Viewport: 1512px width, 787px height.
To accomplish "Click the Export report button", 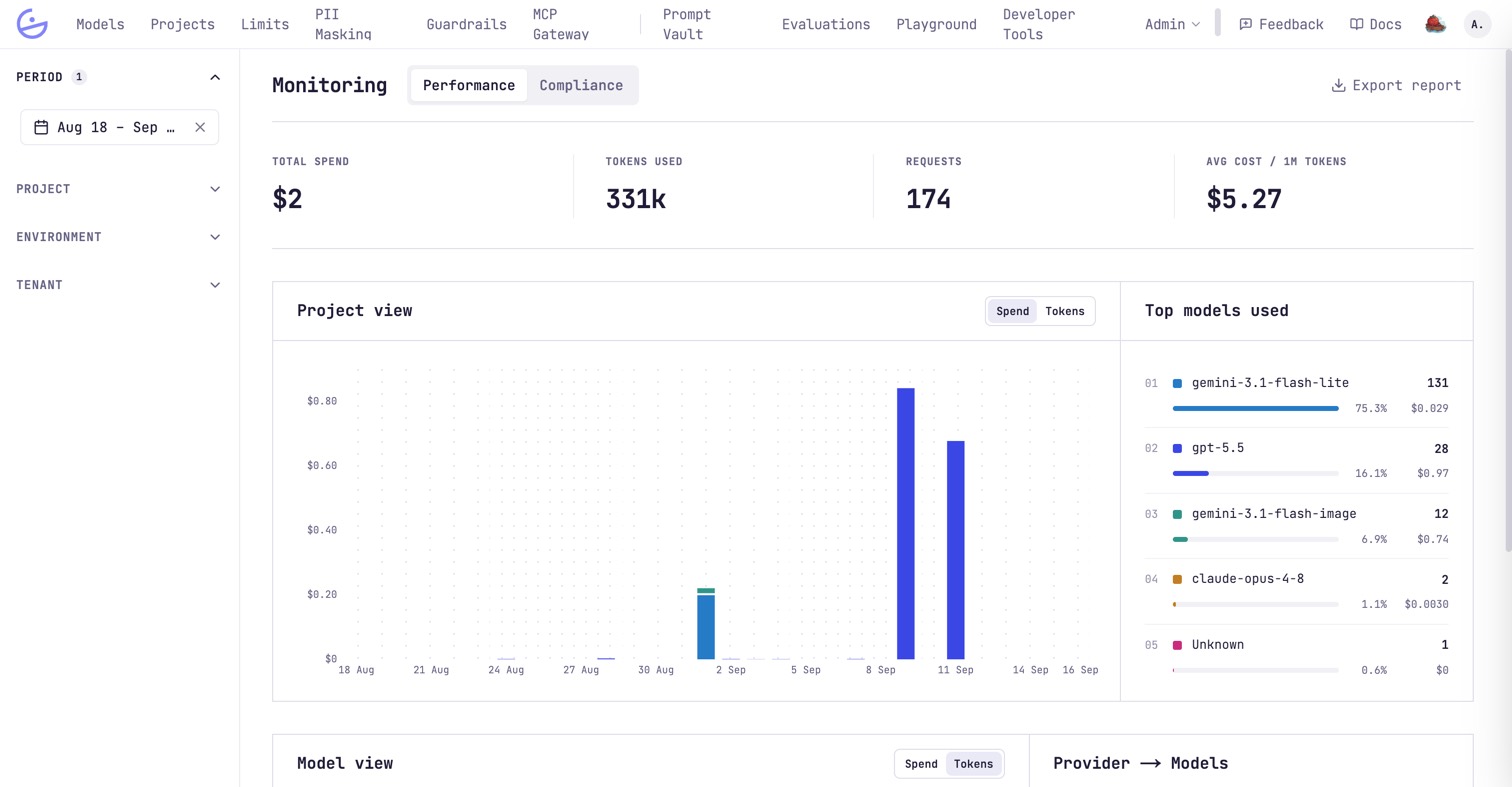I will (1396, 85).
